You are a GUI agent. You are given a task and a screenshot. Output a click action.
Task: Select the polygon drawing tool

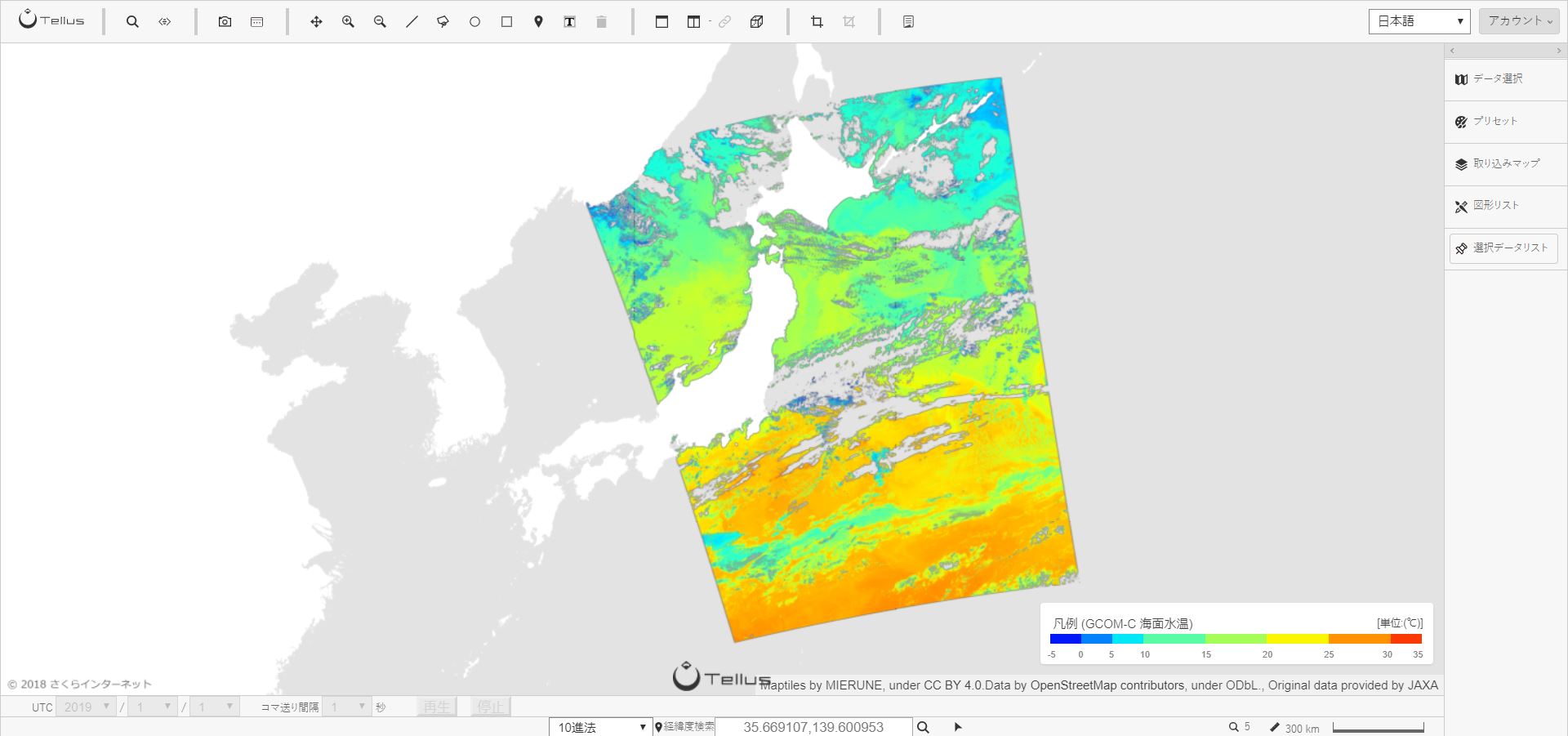click(x=443, y=22)
